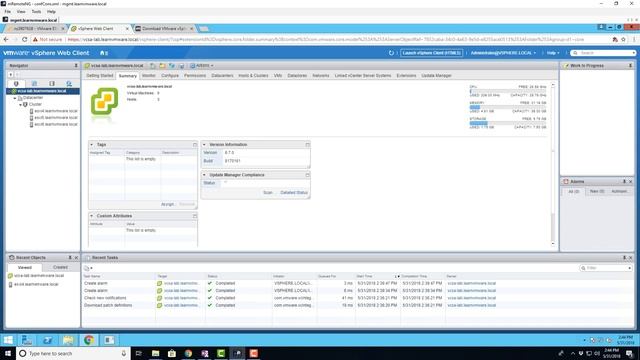Open the Getting Started tab
The image size is (640, 360).
click(100, 76)
